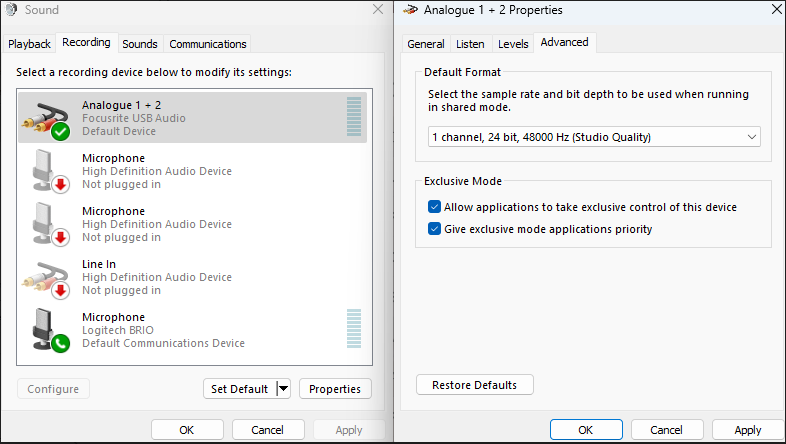Open the Listen tab
The image size is (786, 444).
[470, 44]
